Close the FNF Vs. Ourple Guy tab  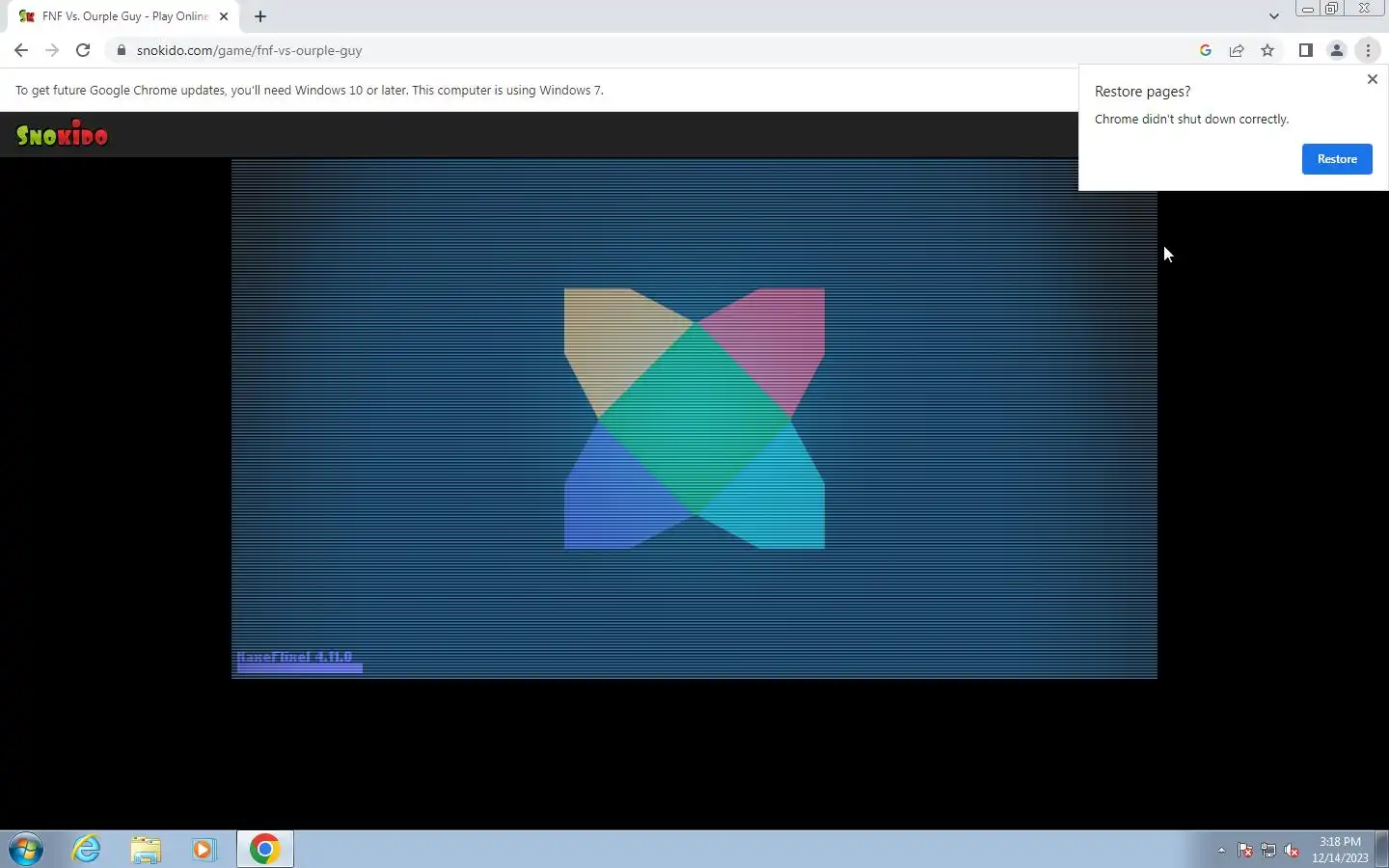click(224, 16)
